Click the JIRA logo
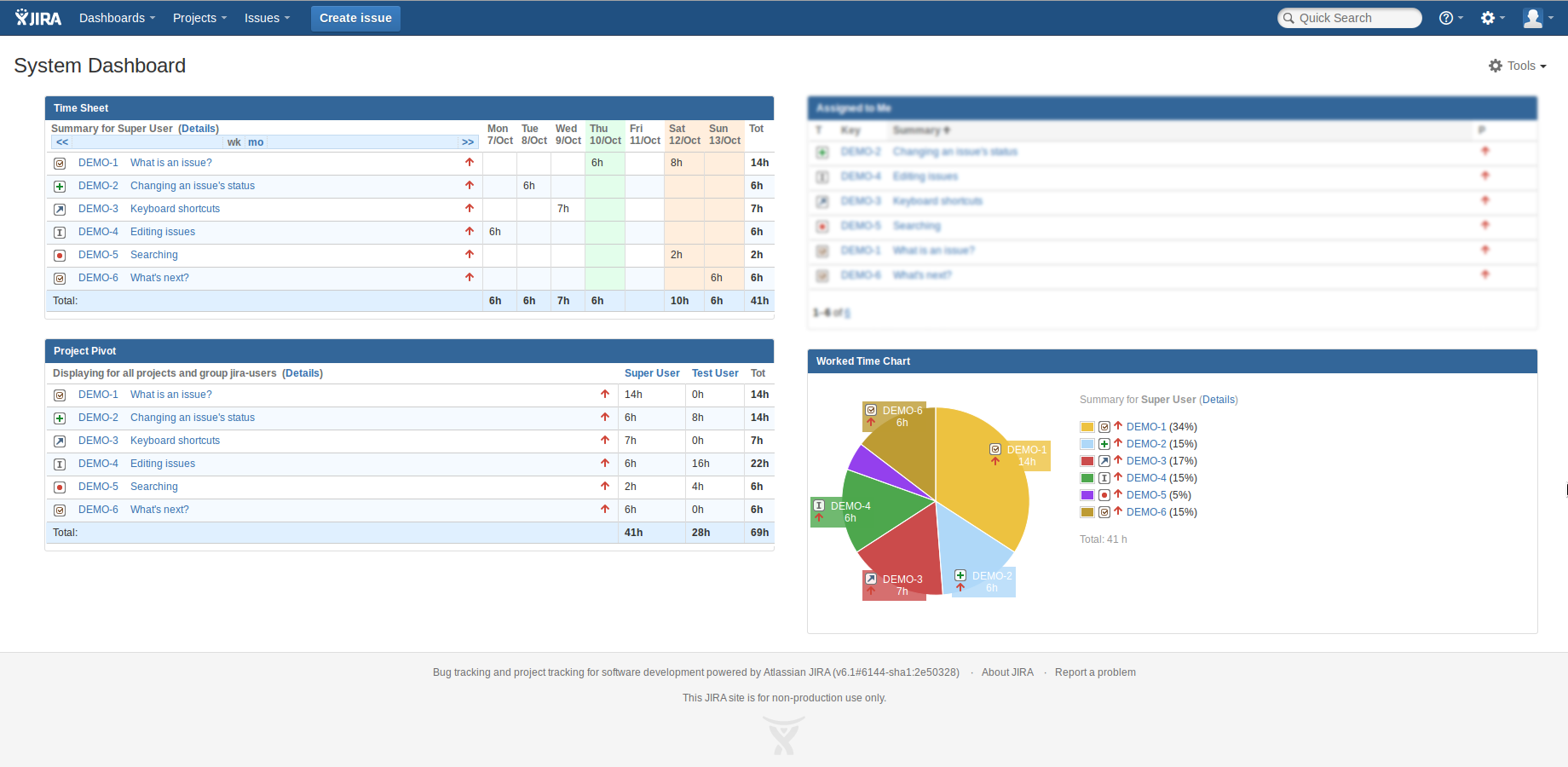Viewport: 1568px width, 767px height. 38,18
